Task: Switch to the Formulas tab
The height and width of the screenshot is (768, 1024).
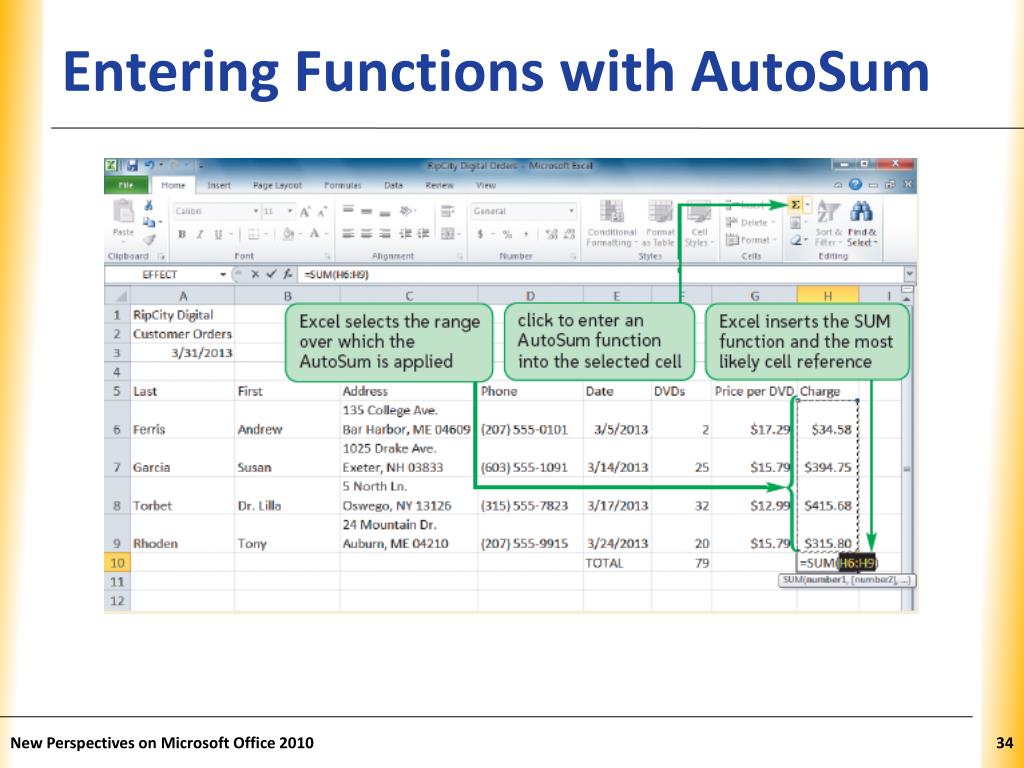Action: [x=343, y=185]
